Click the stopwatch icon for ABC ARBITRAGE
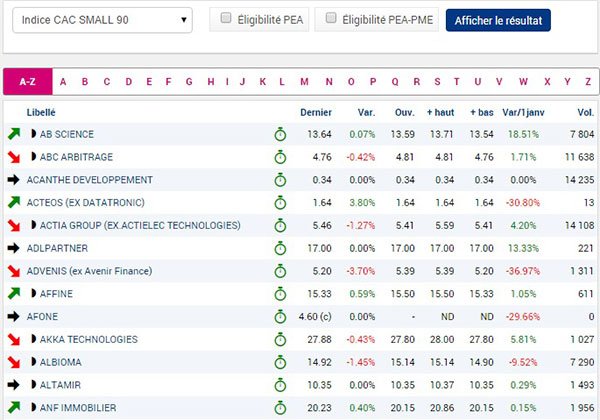The height and width of the screenshot is (420, 600). (280, 157)
